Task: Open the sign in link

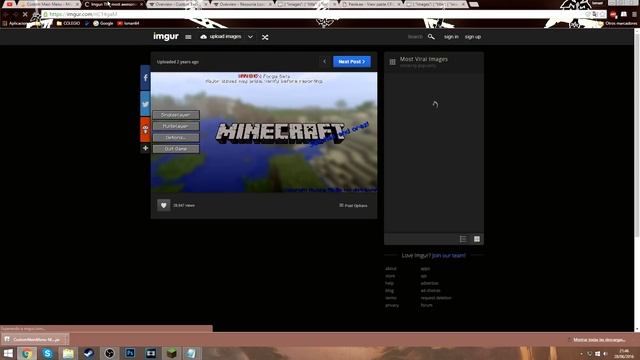Action: 451,37
